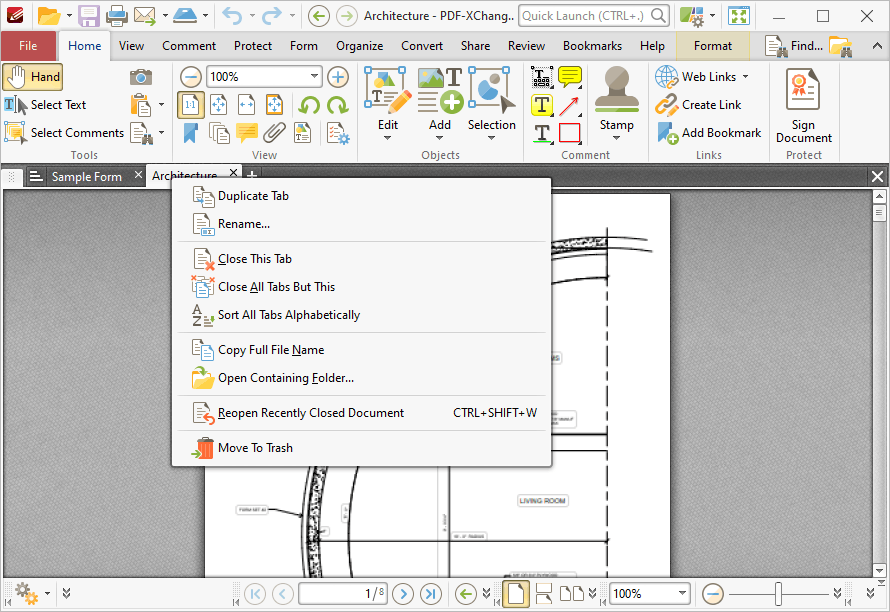Activate the Select Text tool
The image size is (890, 612).
(45, 104)
